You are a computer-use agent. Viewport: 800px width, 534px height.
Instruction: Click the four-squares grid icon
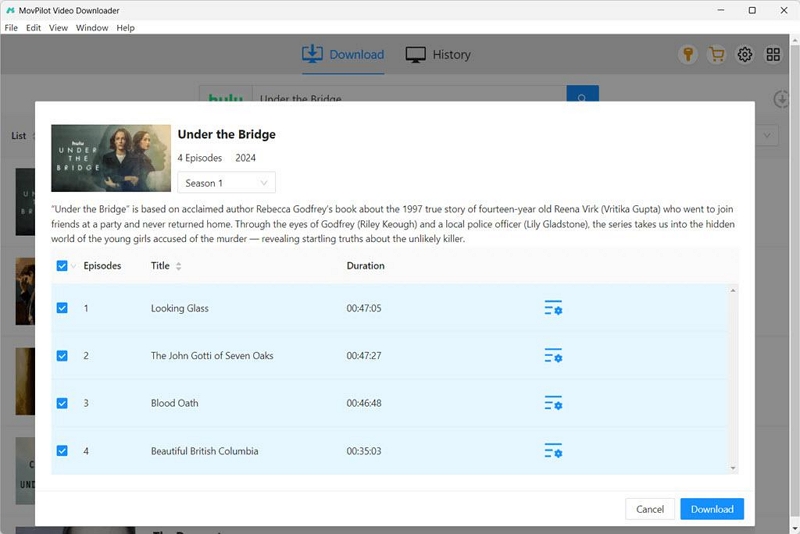click(774, 55)
